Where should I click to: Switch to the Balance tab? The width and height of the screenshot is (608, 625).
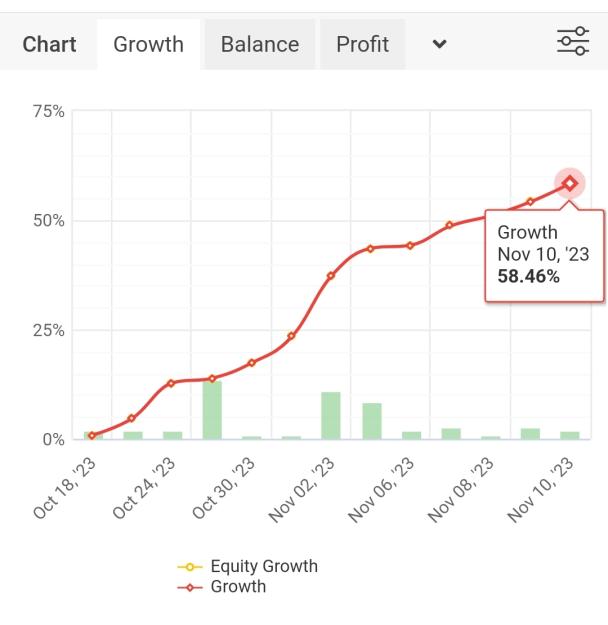tap(260, 44)
